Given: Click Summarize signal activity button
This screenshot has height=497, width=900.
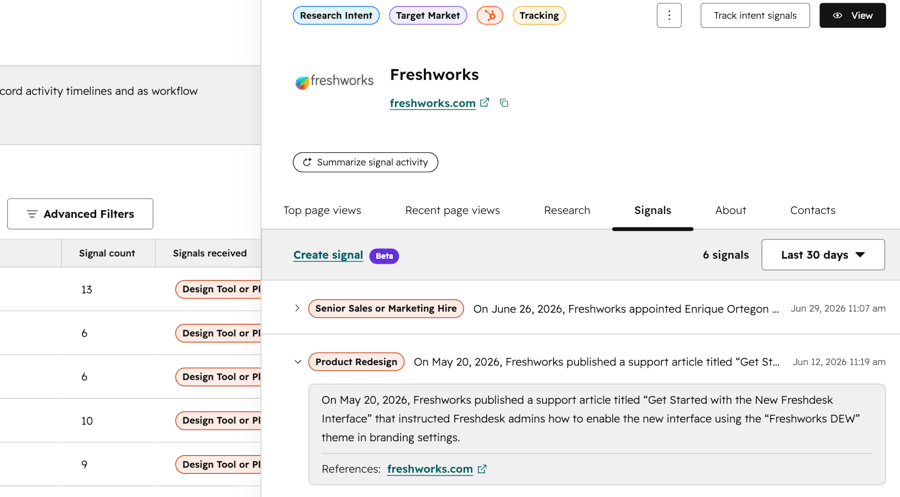Looking at the screenshot, I should [365, 162].
